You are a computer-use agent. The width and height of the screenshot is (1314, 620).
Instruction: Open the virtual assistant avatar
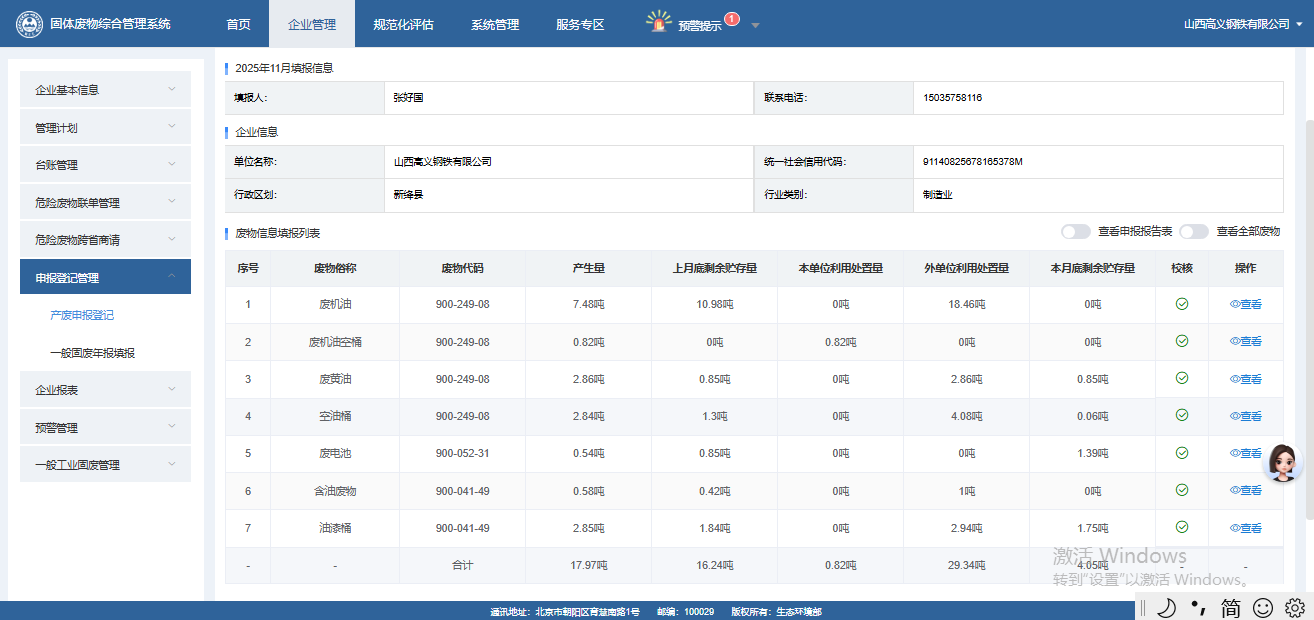[x=1284, y=463]
